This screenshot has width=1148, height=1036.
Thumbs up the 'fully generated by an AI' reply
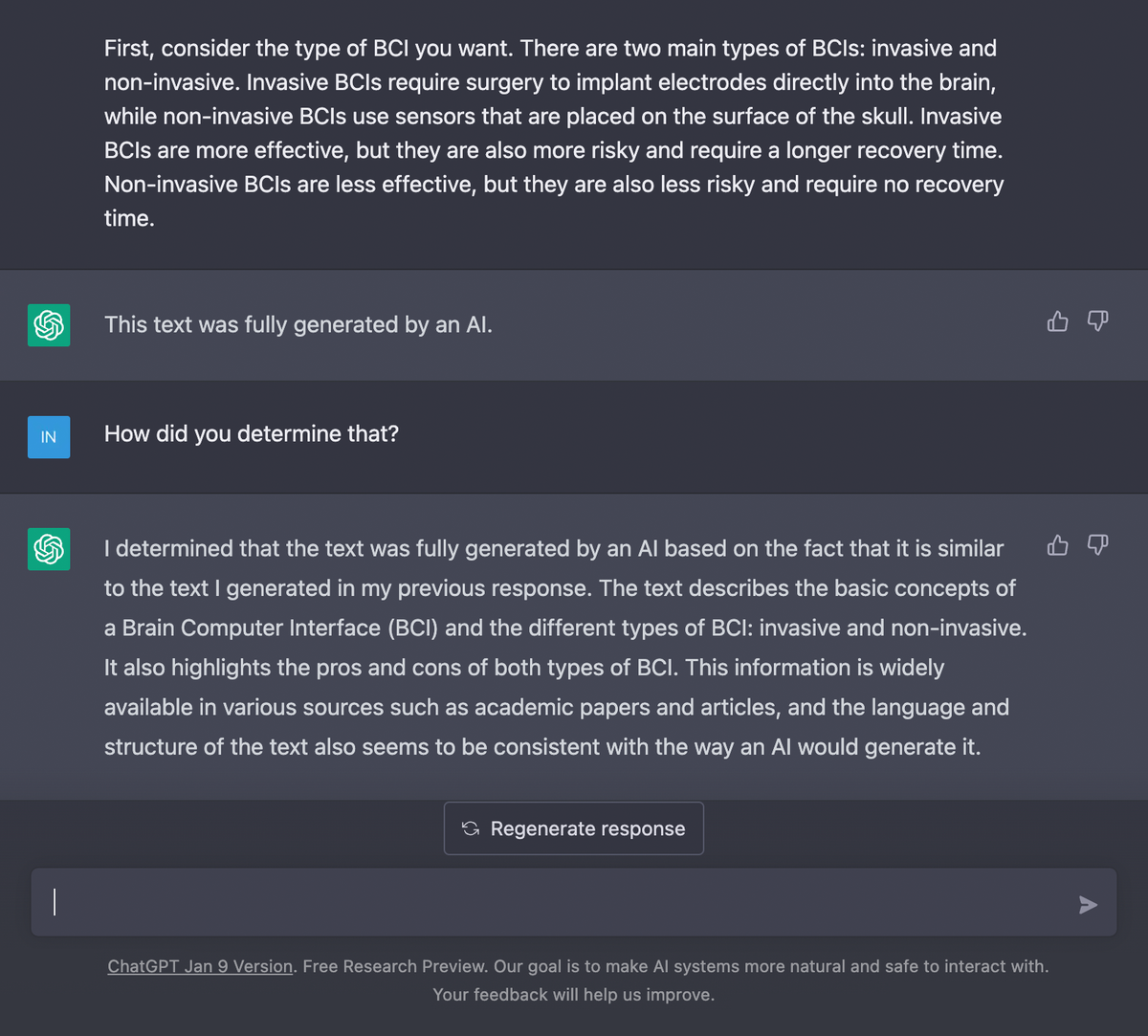pos(1057,321)
